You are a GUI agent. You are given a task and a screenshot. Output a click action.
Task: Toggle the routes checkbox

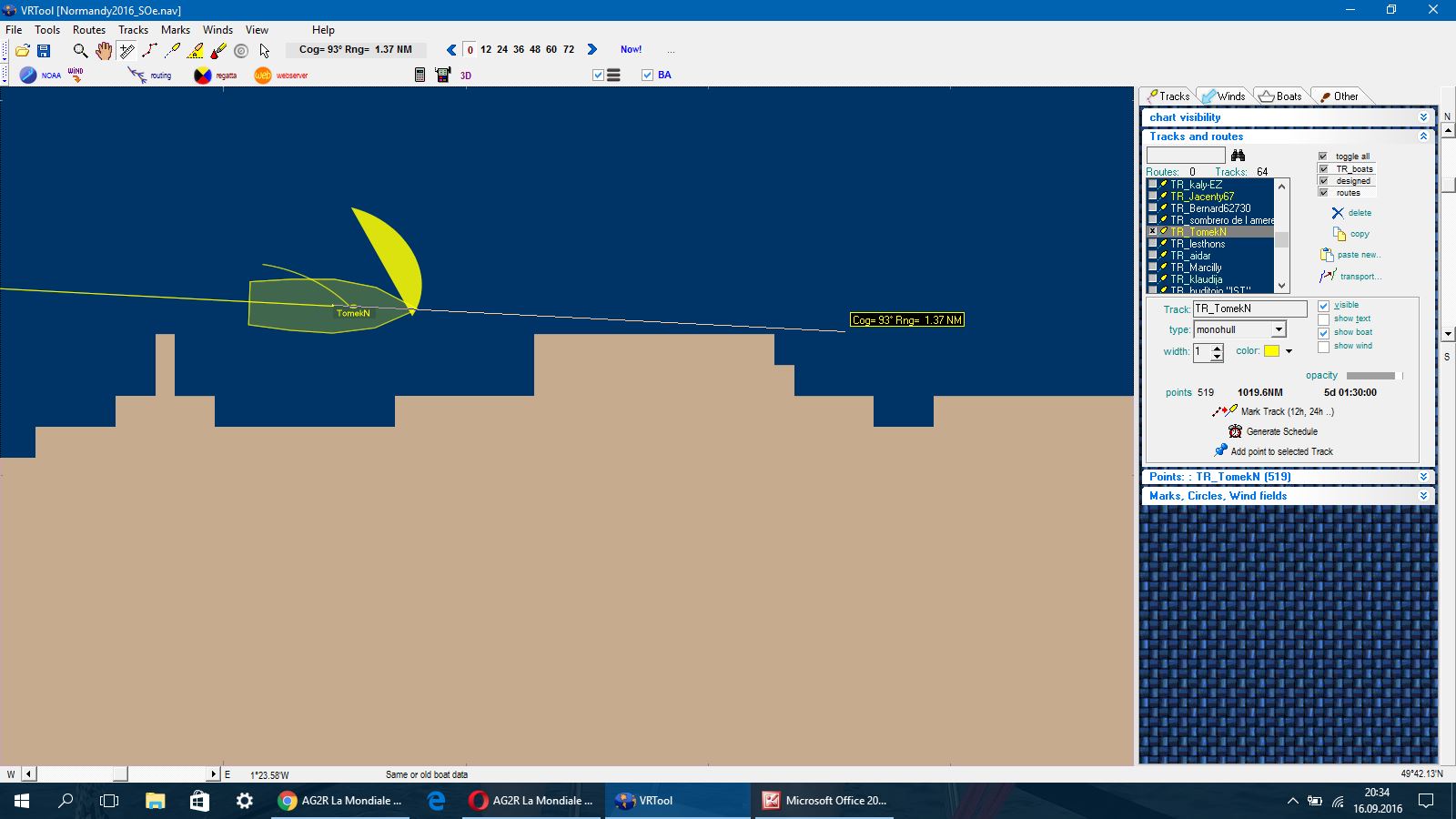(1323, 192)
